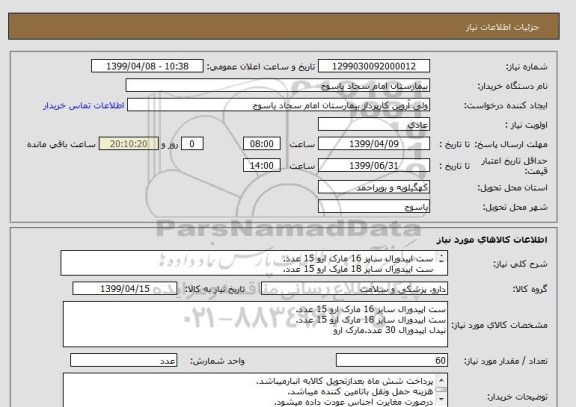
Task: Click the line درصورت مغایرت اجناس عودت داده میشود
Action: point(354,402)
